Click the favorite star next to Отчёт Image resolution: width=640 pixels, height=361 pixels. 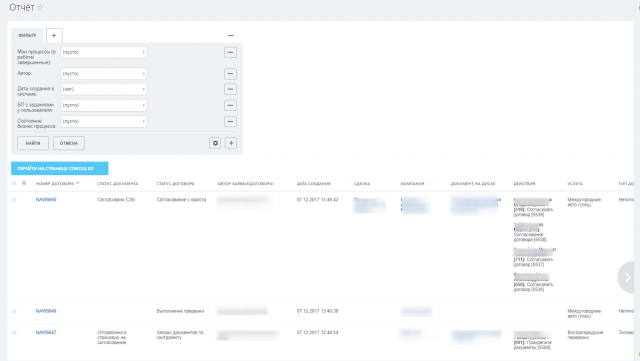40,8
